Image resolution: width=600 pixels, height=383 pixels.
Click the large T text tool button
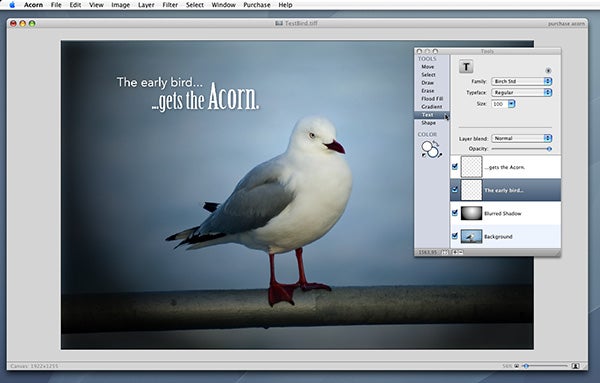click(x=466, y=67)
